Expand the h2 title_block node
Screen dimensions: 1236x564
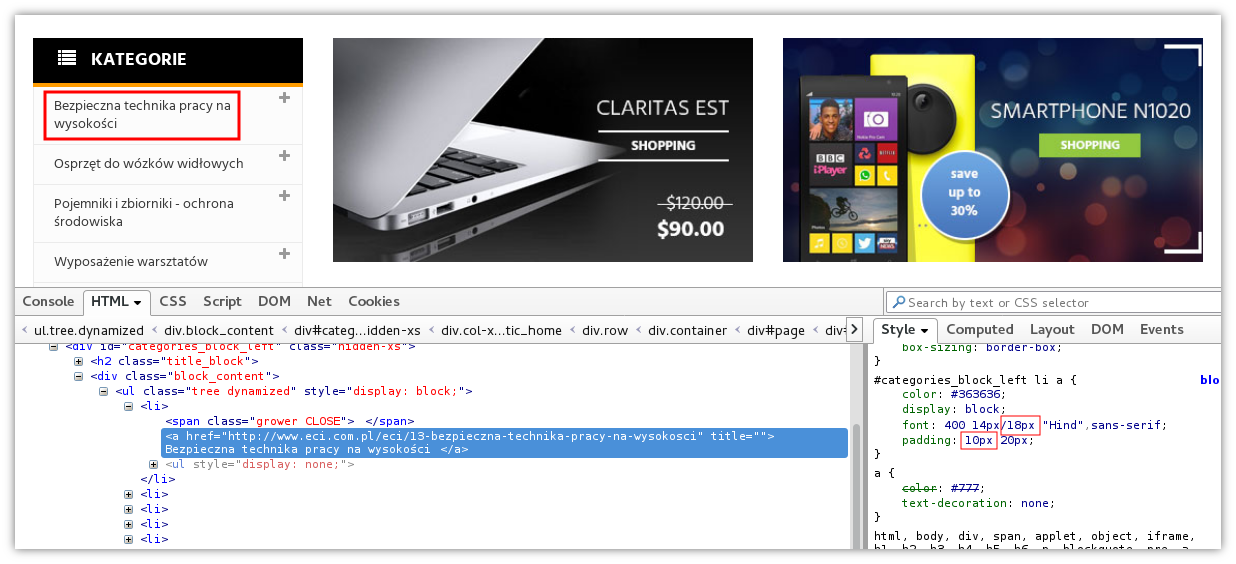78,361
